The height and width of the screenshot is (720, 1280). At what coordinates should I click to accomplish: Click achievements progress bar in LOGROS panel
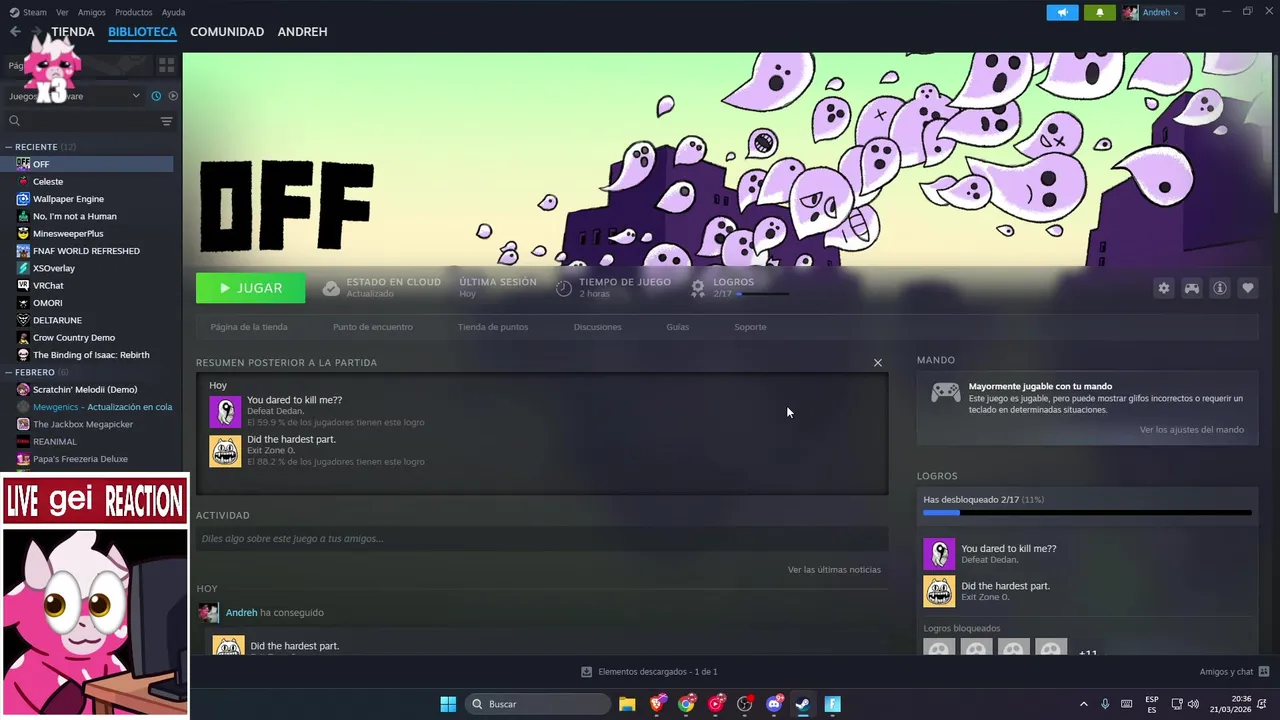click(x=1087, y=513)
